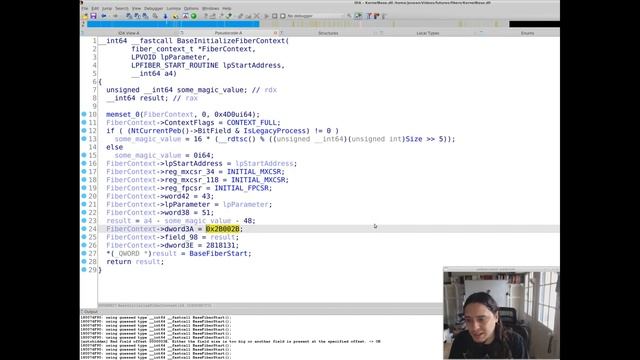Screen dimensions: 640x360
Task: Open the Jump menu
Action: 107,8
